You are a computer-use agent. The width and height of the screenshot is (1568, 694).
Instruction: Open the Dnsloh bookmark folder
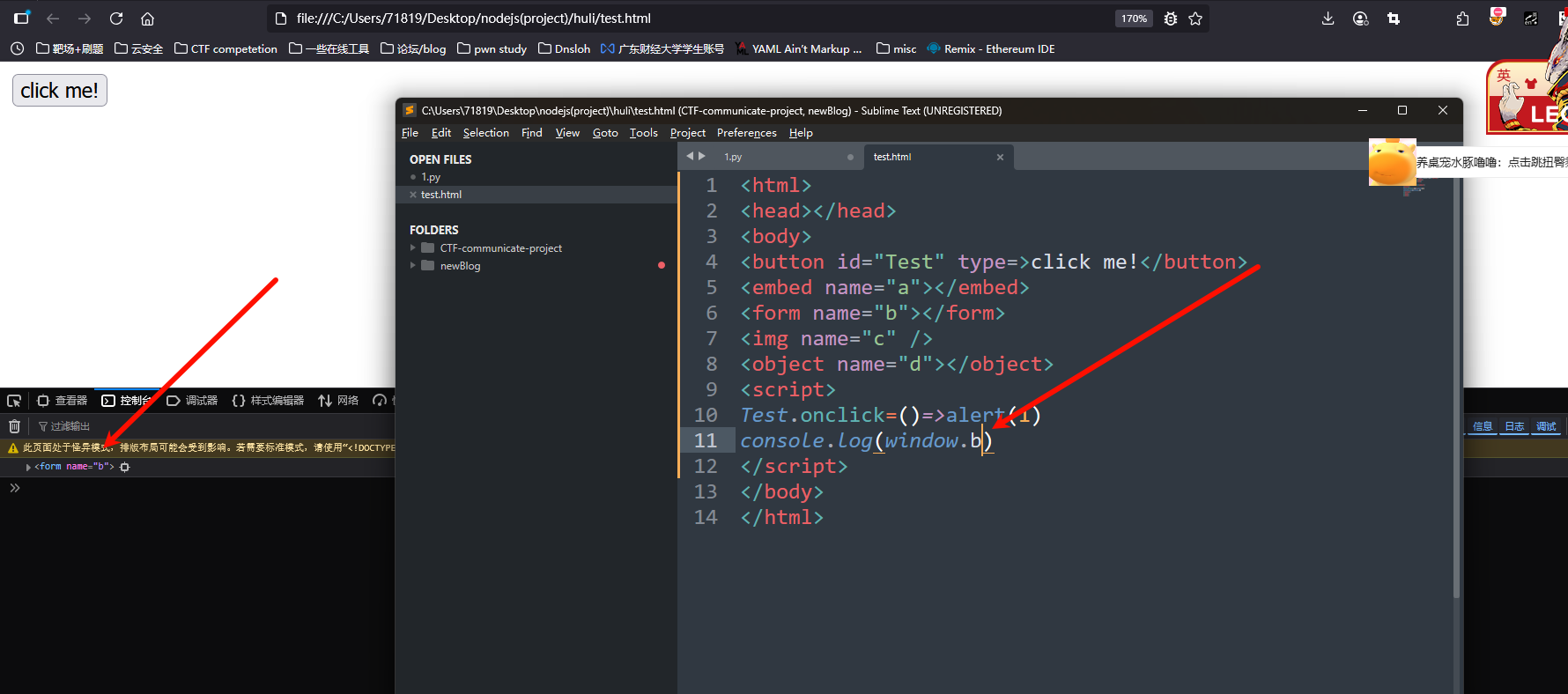point(564,48)
